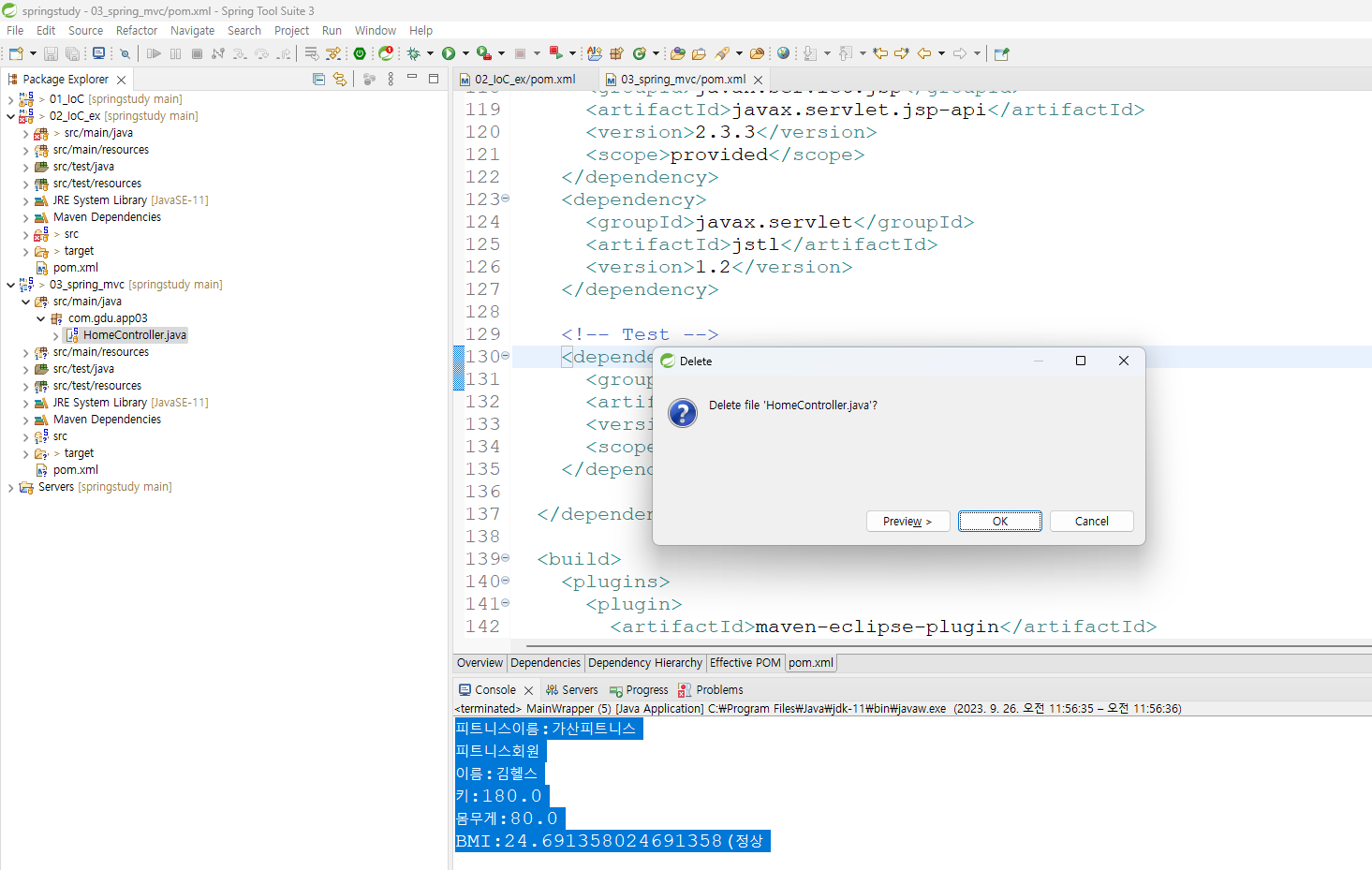Click the Save toolbar icon
Screen dimensions: 1372x870
tap(52, 53)
